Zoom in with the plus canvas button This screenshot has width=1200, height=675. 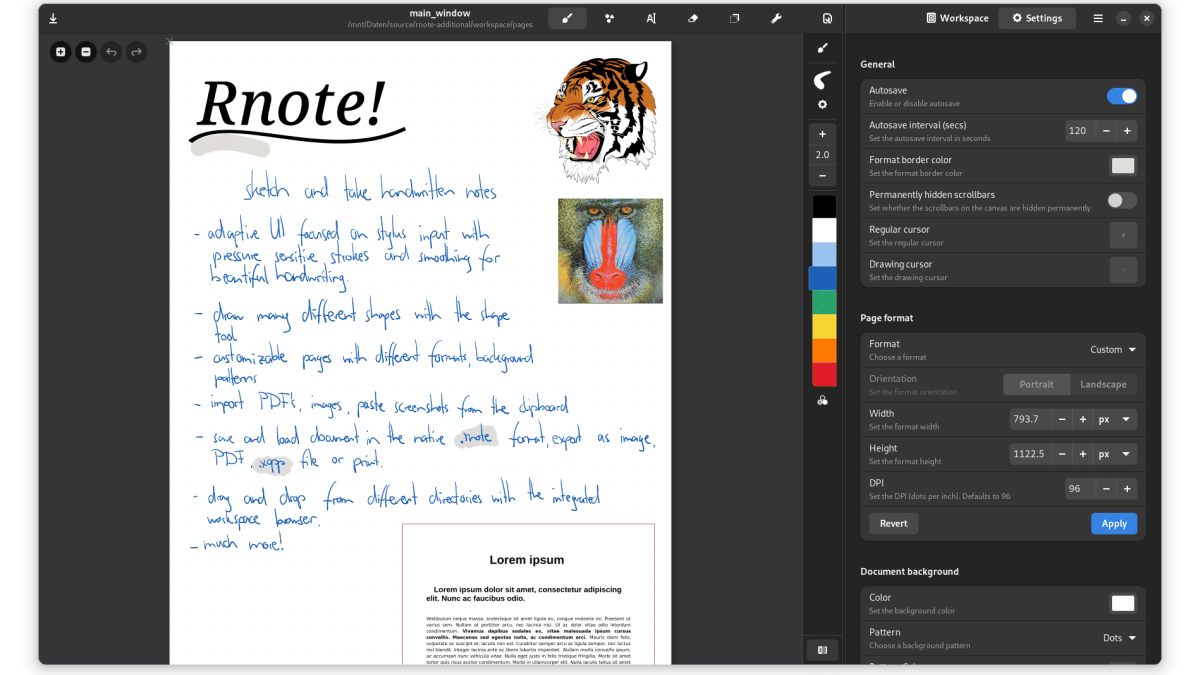point(60,52)
